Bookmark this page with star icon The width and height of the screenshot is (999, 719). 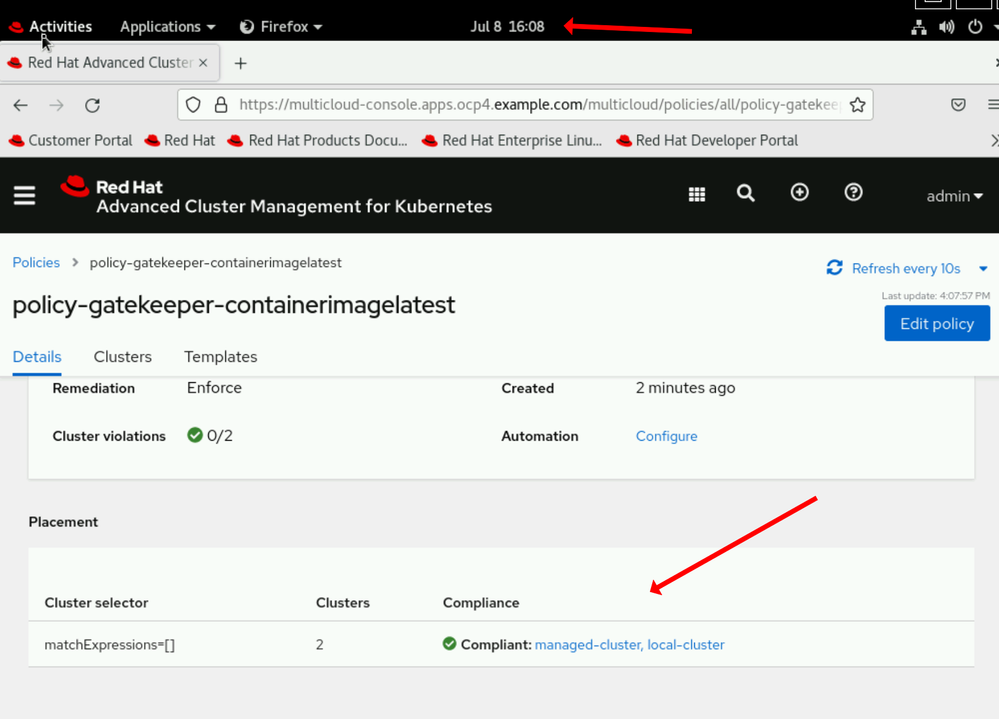point(857,105)
